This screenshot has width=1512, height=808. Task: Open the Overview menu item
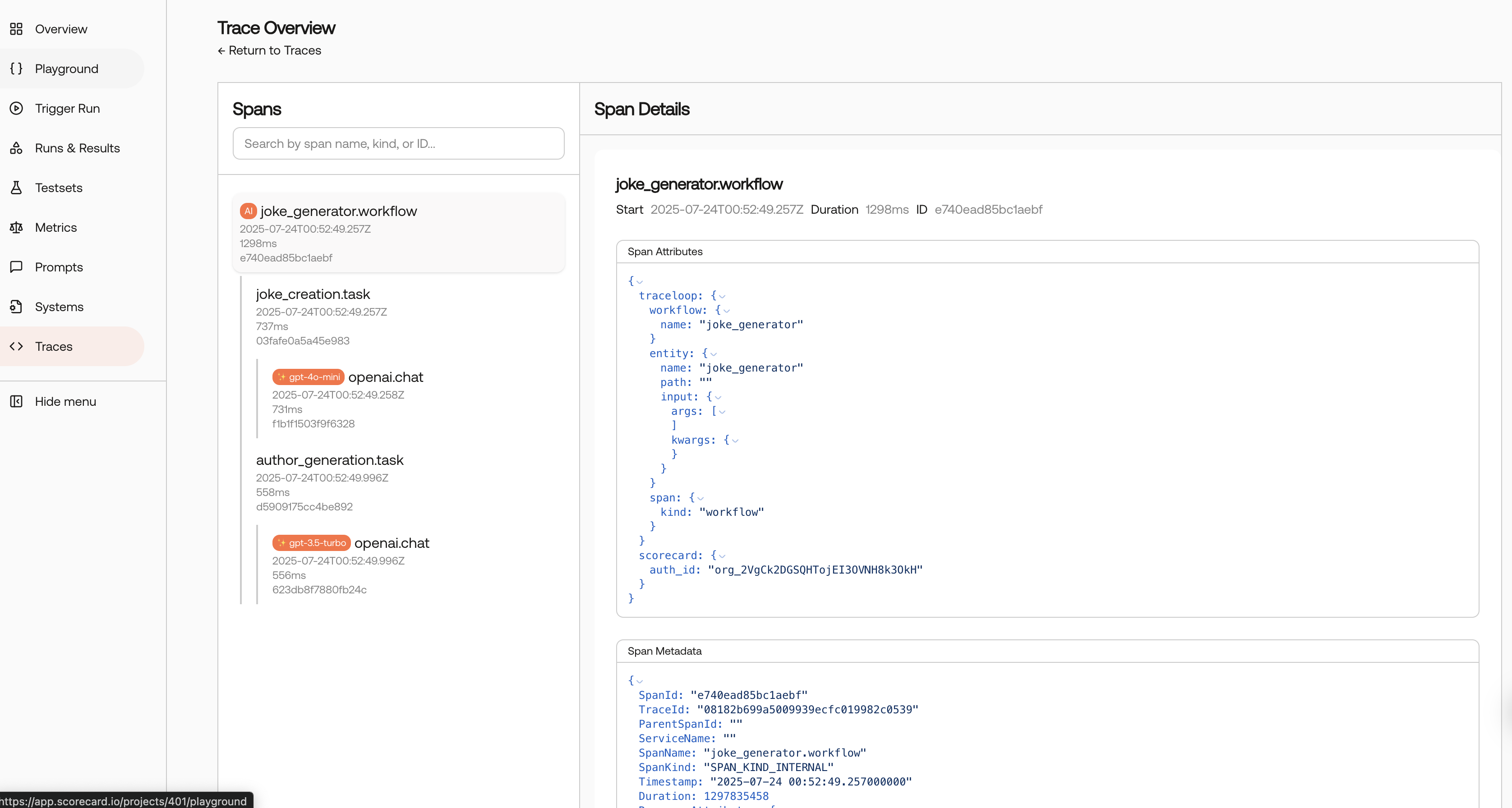[x=72, y=29]
